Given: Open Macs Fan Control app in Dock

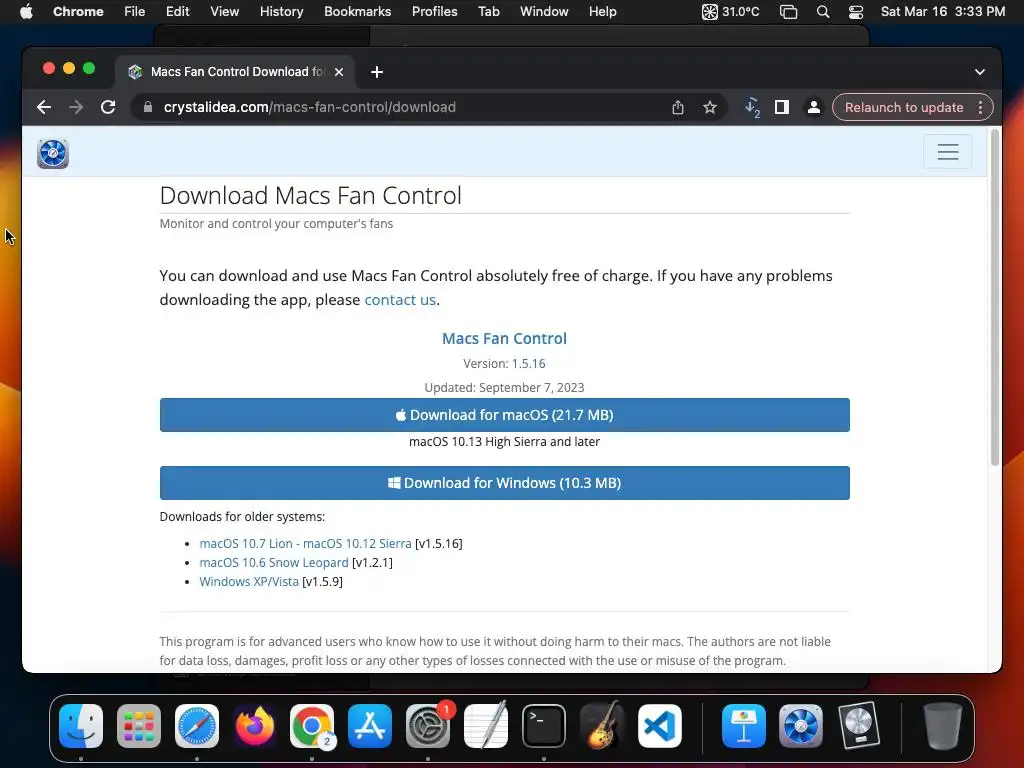Looking at the screenshot, I should click(x=801, y=726).
